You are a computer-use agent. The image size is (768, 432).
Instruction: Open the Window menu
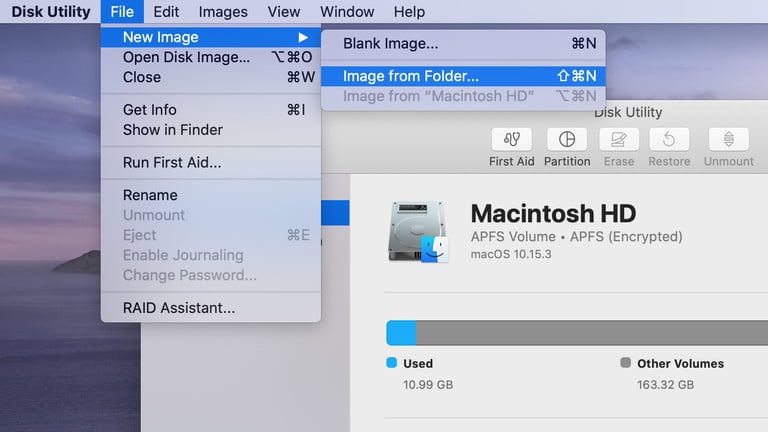347,11
